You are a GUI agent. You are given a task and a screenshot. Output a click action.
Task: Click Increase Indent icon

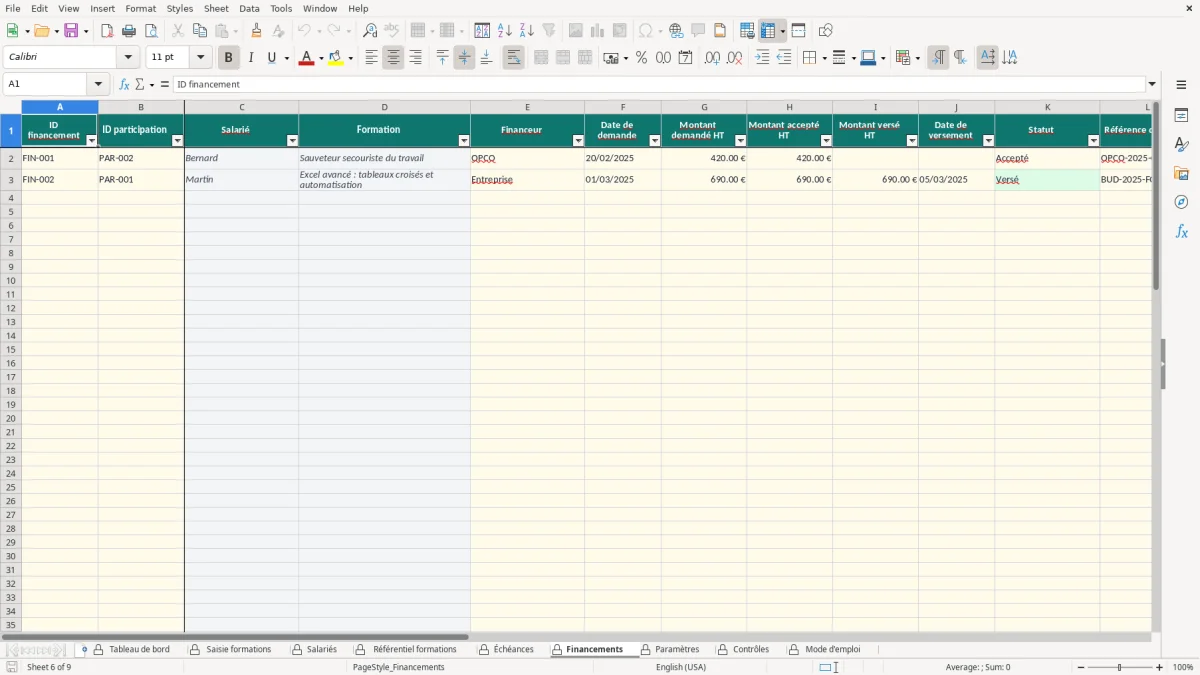click(762, 58)
